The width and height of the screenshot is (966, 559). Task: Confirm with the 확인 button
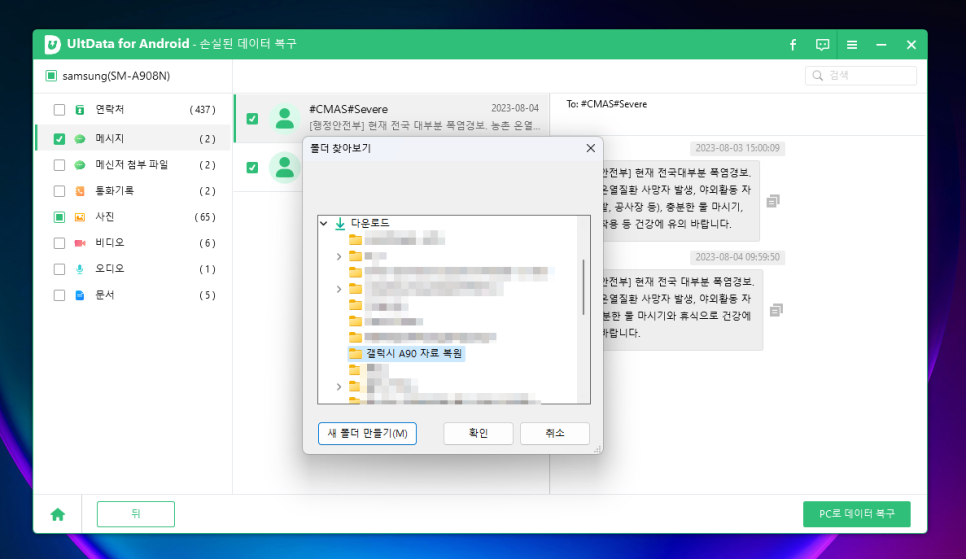[478, 433]
